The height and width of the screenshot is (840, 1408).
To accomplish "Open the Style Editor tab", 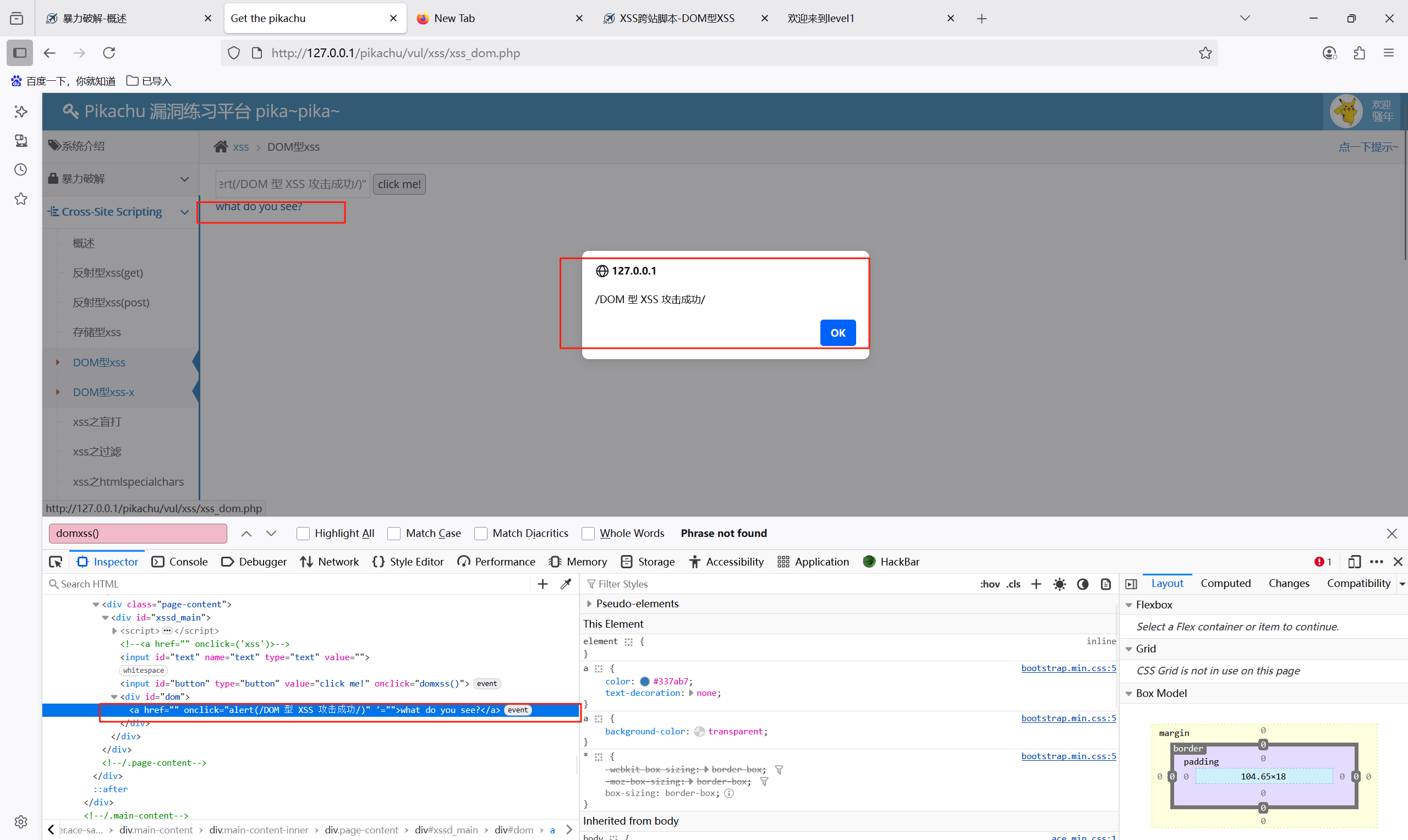I will tap(408, 562).
